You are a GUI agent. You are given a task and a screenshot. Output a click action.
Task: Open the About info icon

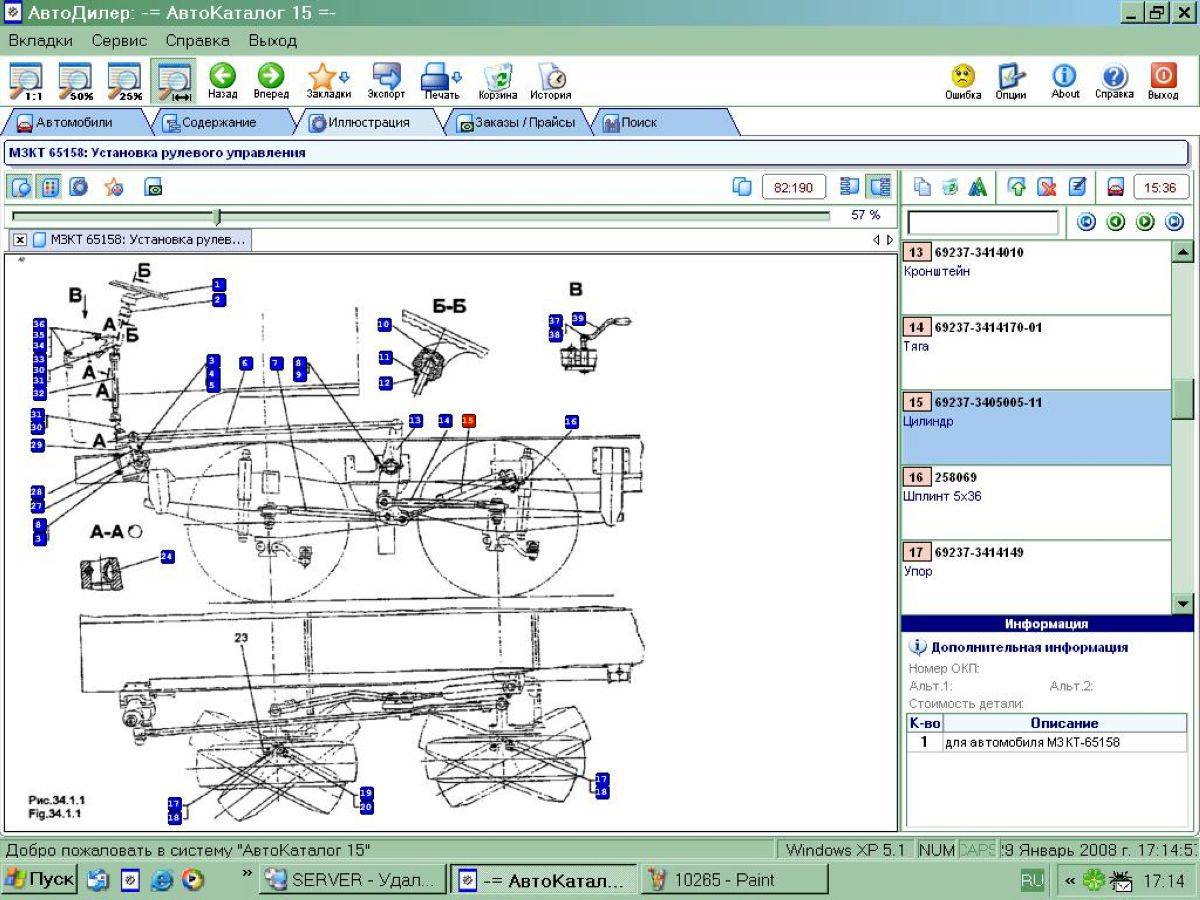pyautogui.click(x=1065, y=80)
